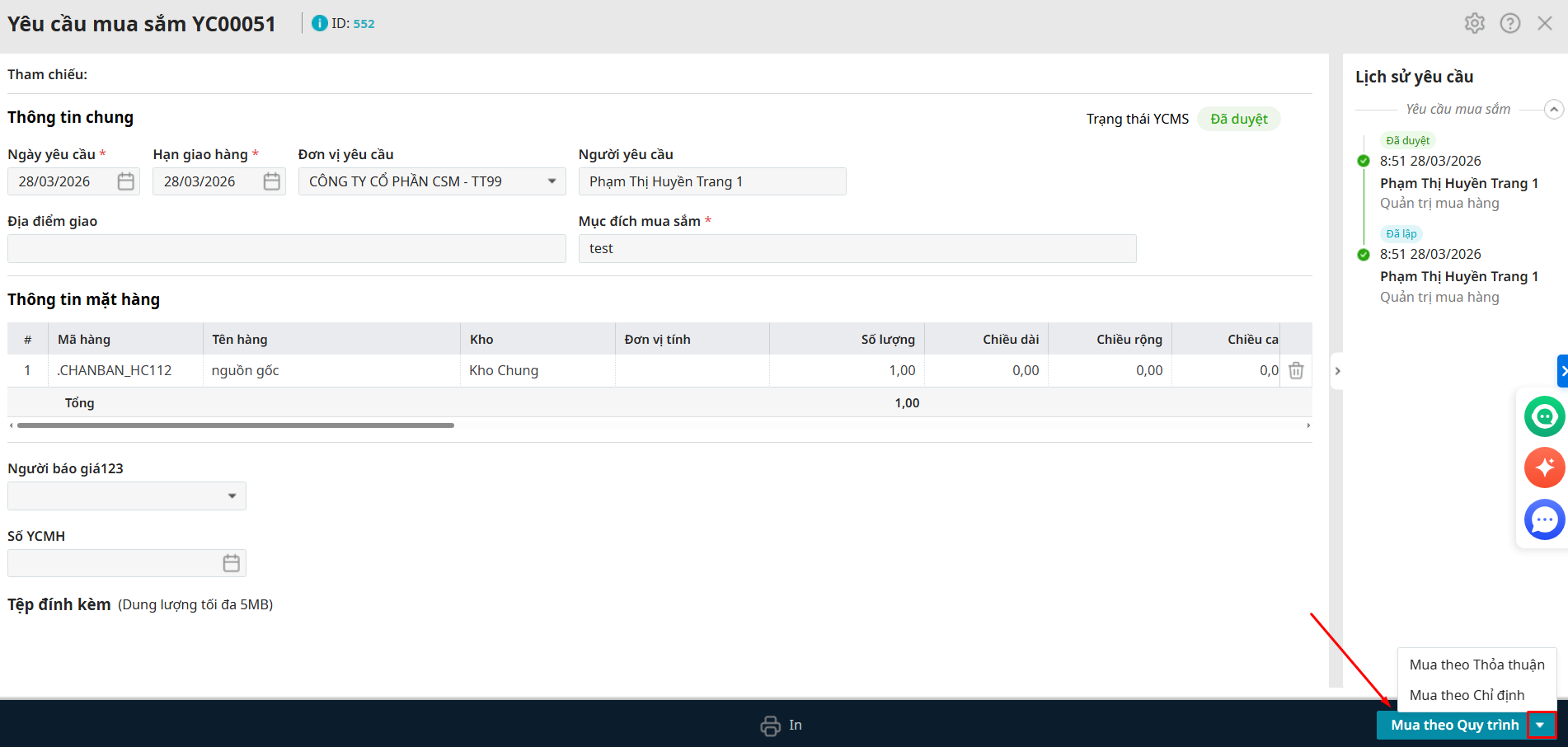The width and height of the screenshot is (1568, 747).
Task: Collapse the Yêu cầu mua sắm history section
Action: 1553,109
